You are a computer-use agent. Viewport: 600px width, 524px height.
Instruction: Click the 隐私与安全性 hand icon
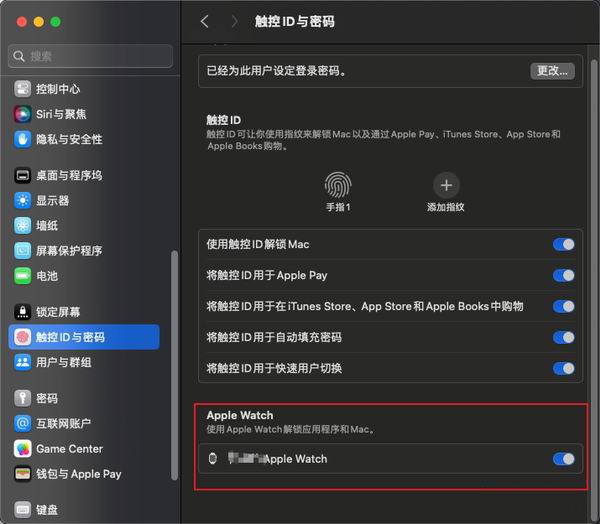pos(23,139)
